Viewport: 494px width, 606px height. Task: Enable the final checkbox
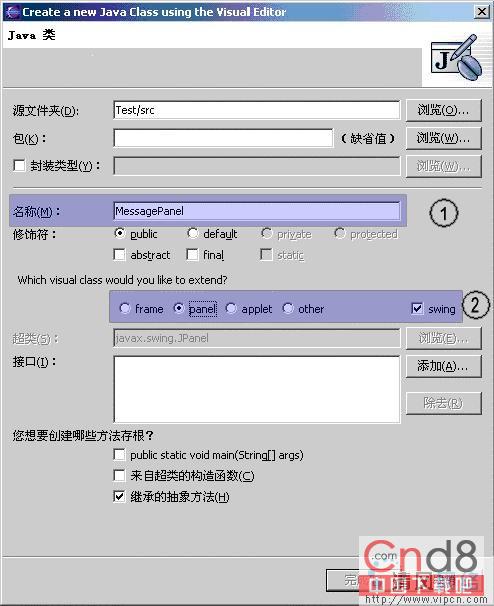pos(192,255)
